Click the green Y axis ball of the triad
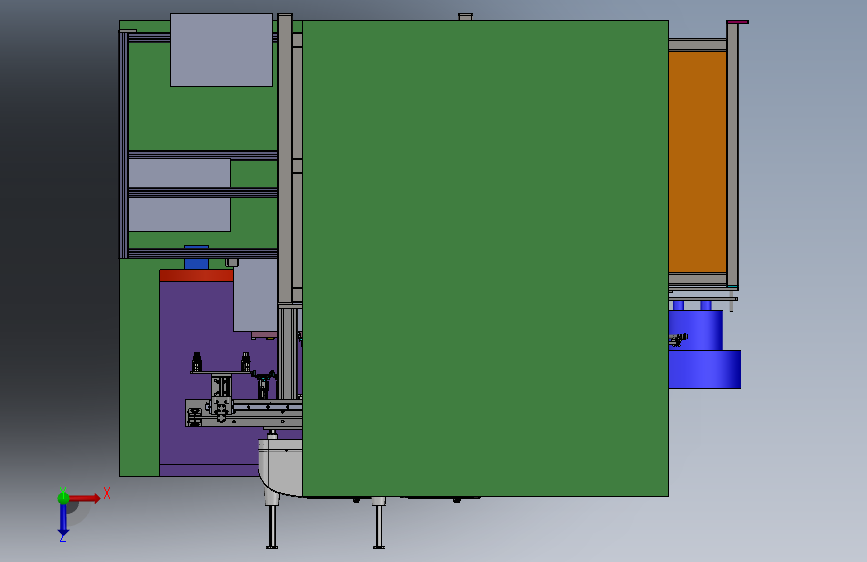The image size is (867, 562). pyautogui.click(x=64, y=498)
